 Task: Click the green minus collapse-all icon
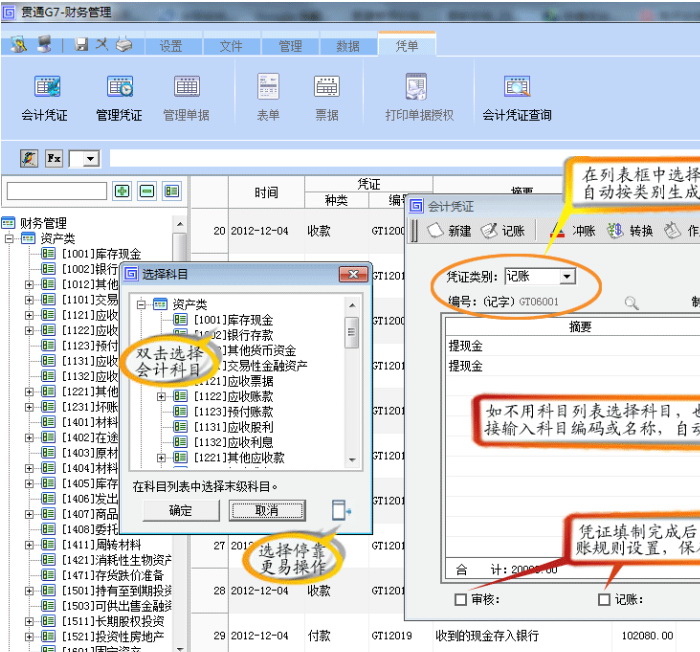click(147, 191)
